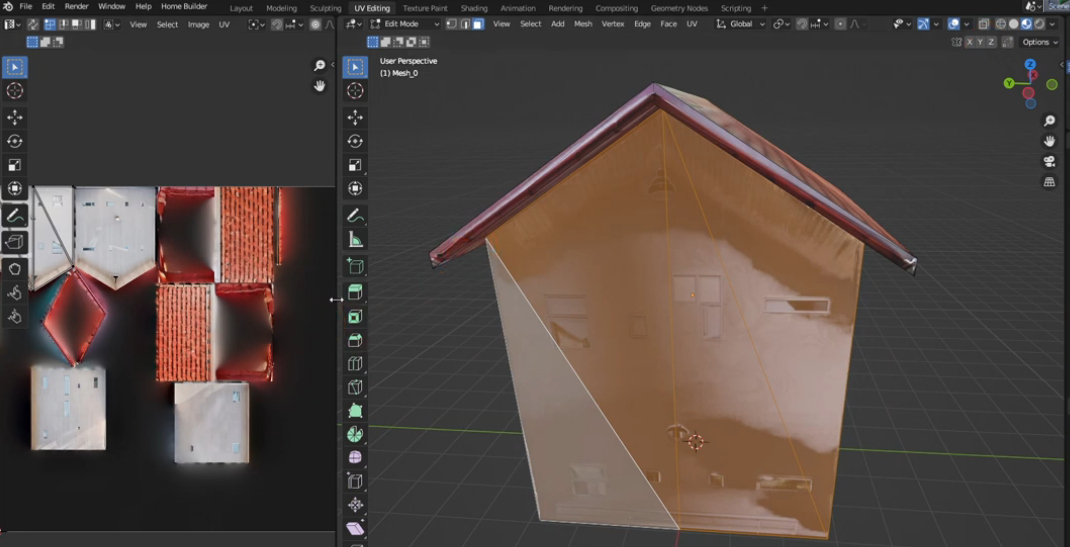Screen dimensions: 1070x547
Task: Select the Measure tool in 3D viewport
Action: tap(355, 240)
